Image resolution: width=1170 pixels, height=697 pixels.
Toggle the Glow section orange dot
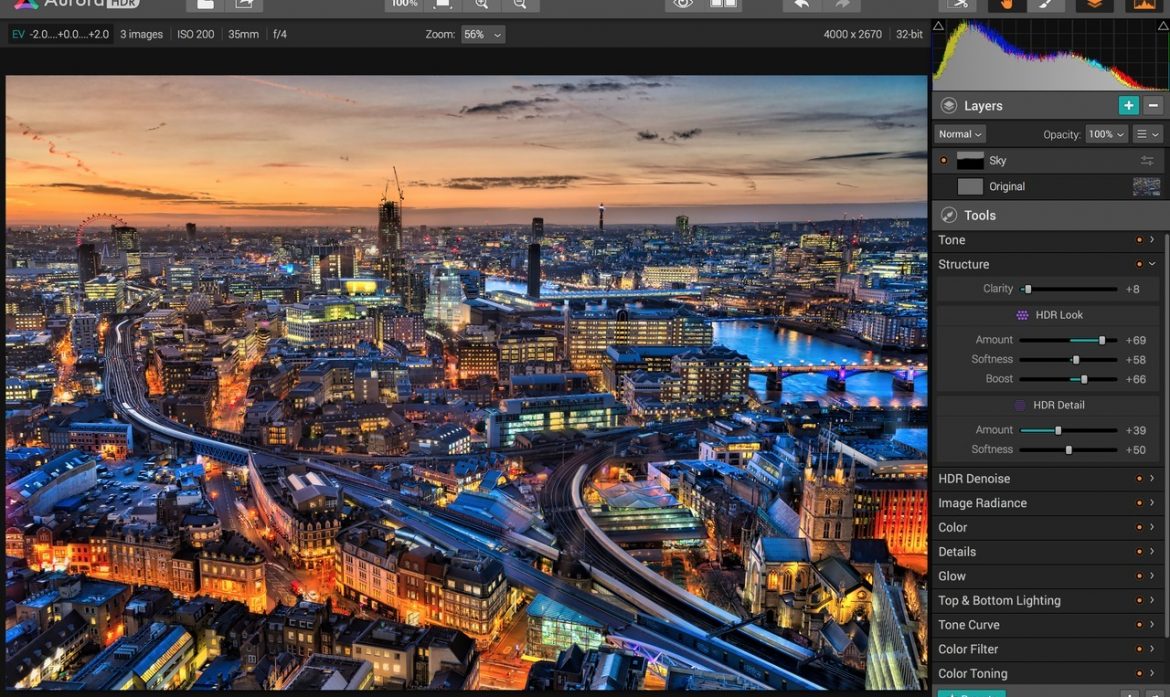[x=1139, y=576]
